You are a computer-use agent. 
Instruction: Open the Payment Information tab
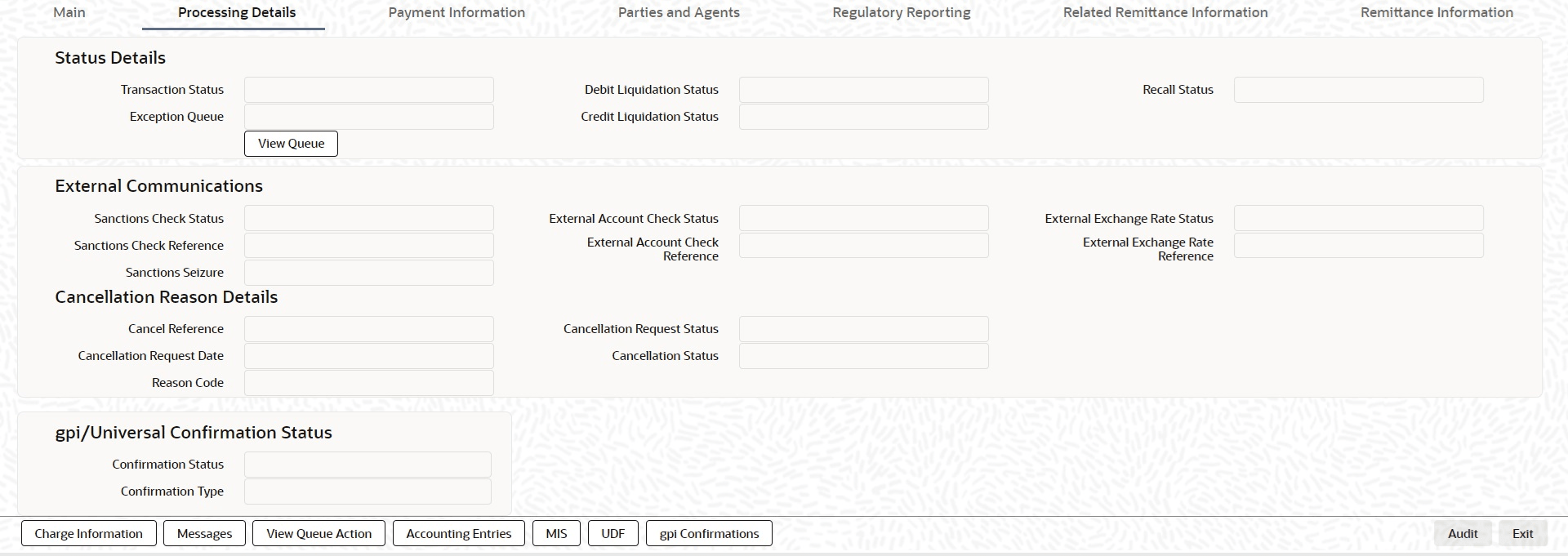tap(457, 12)
